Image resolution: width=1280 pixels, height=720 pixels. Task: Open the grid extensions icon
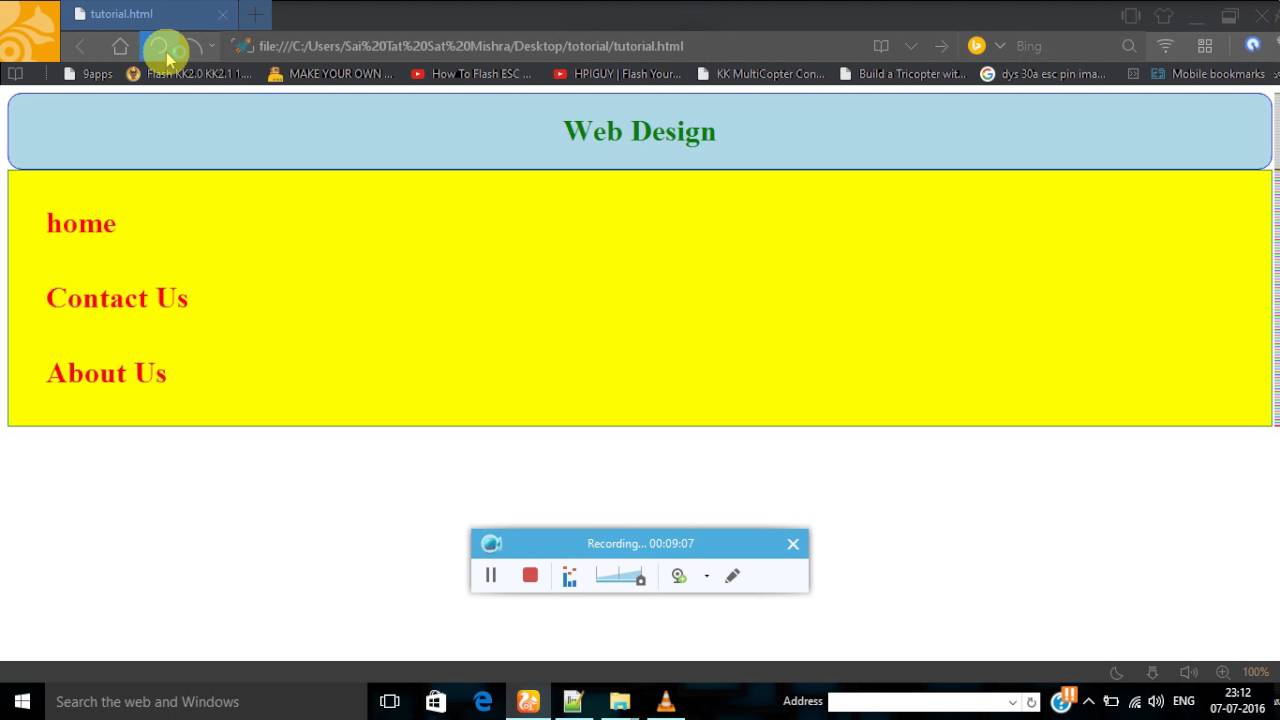[x=1205, y=46]
